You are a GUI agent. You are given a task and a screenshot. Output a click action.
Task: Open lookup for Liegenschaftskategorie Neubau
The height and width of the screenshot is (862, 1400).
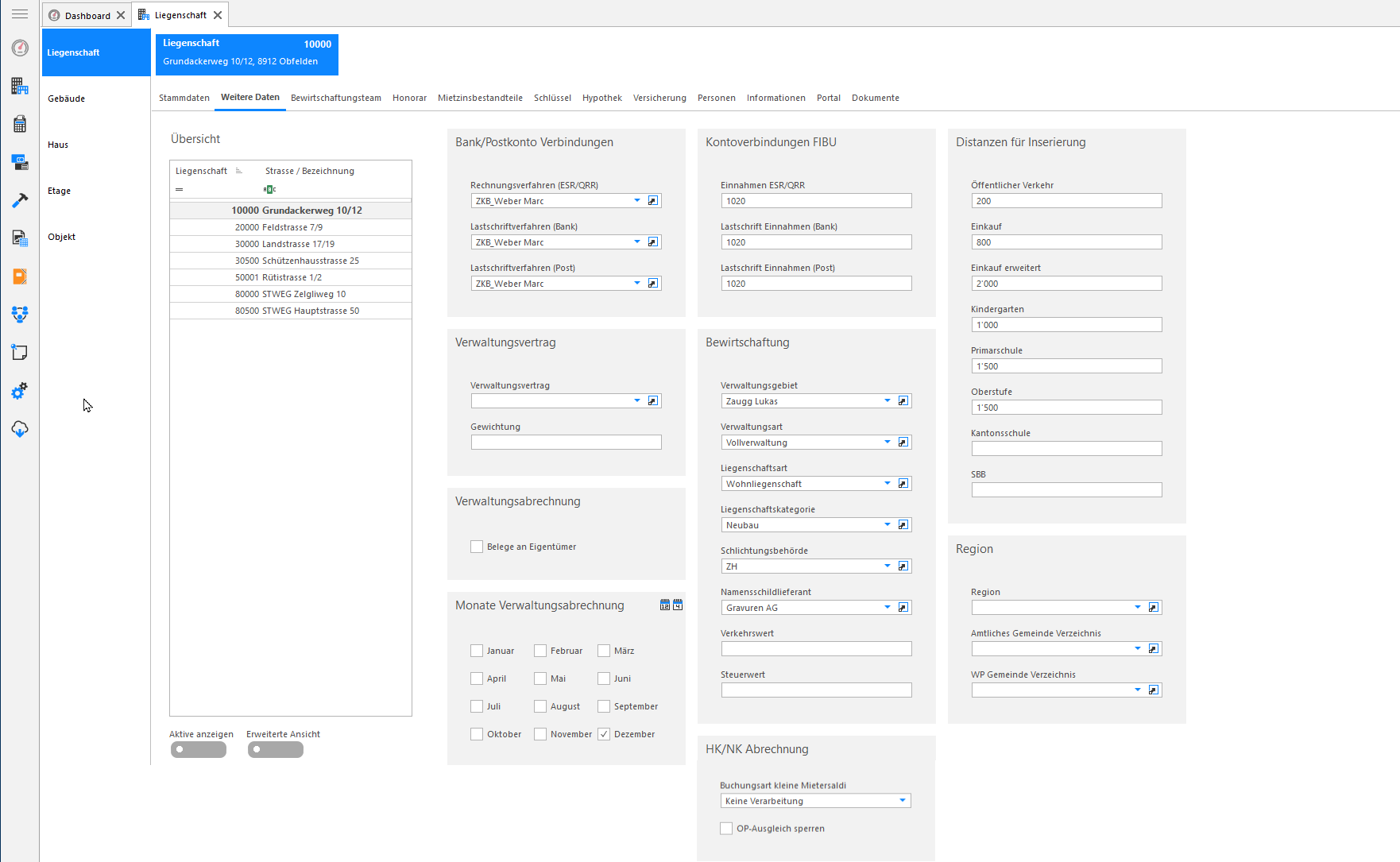click(903, 525)
